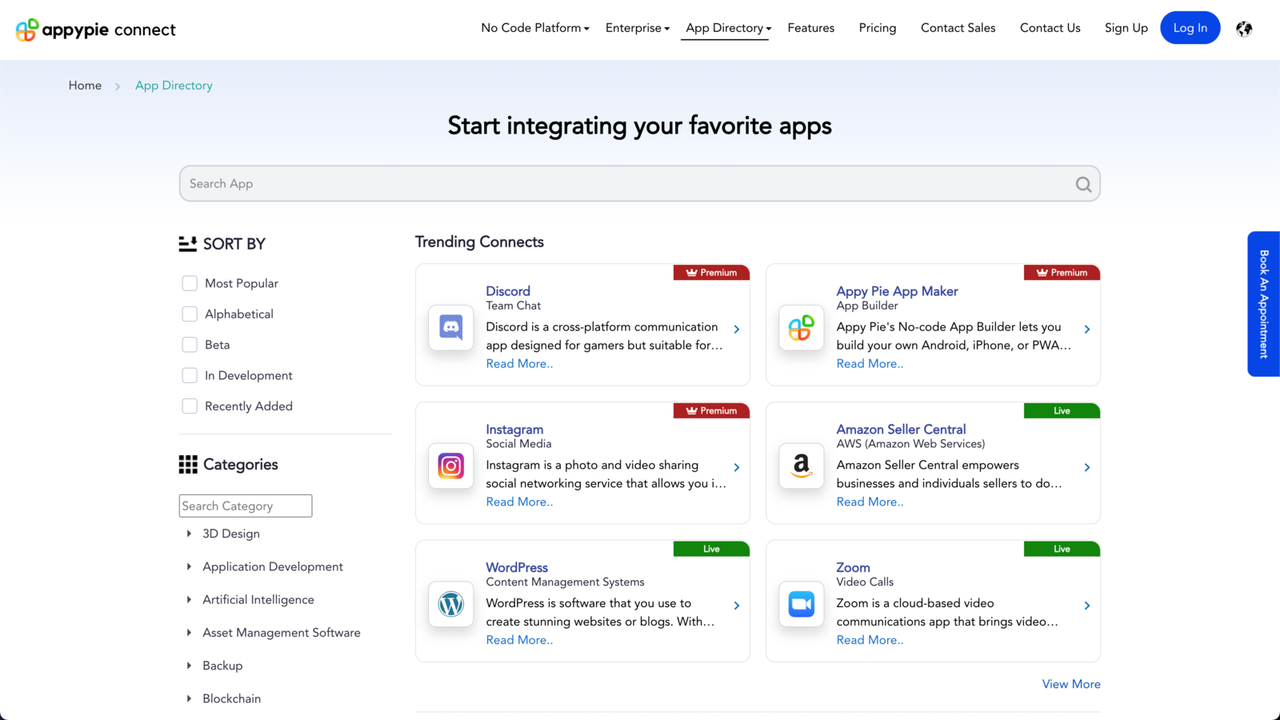Check the Alphabetical checkbox
This screenshot has height=720, width=1280.
189,314
